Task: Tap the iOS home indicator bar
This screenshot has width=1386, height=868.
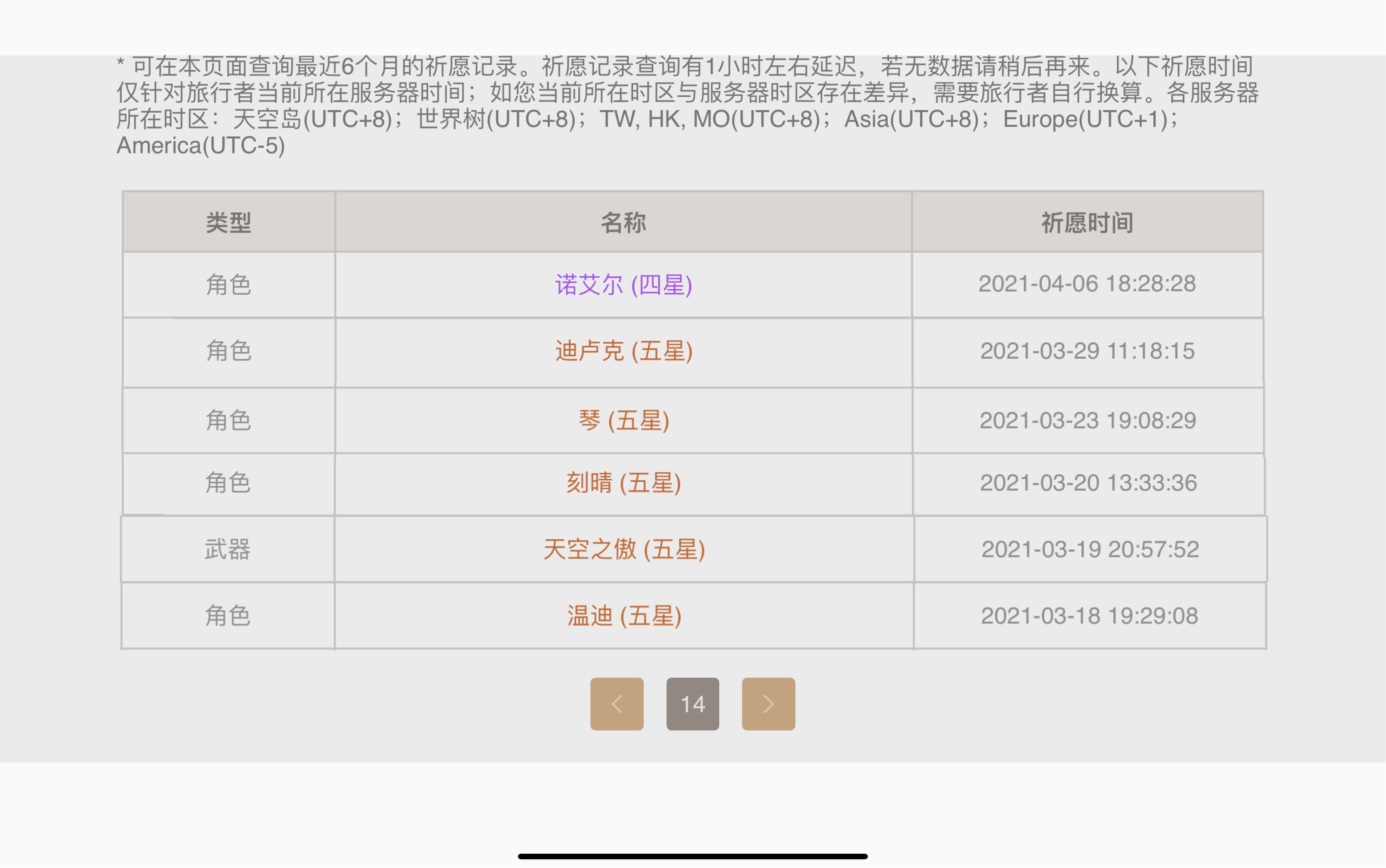Action: [x=693, y=856]
